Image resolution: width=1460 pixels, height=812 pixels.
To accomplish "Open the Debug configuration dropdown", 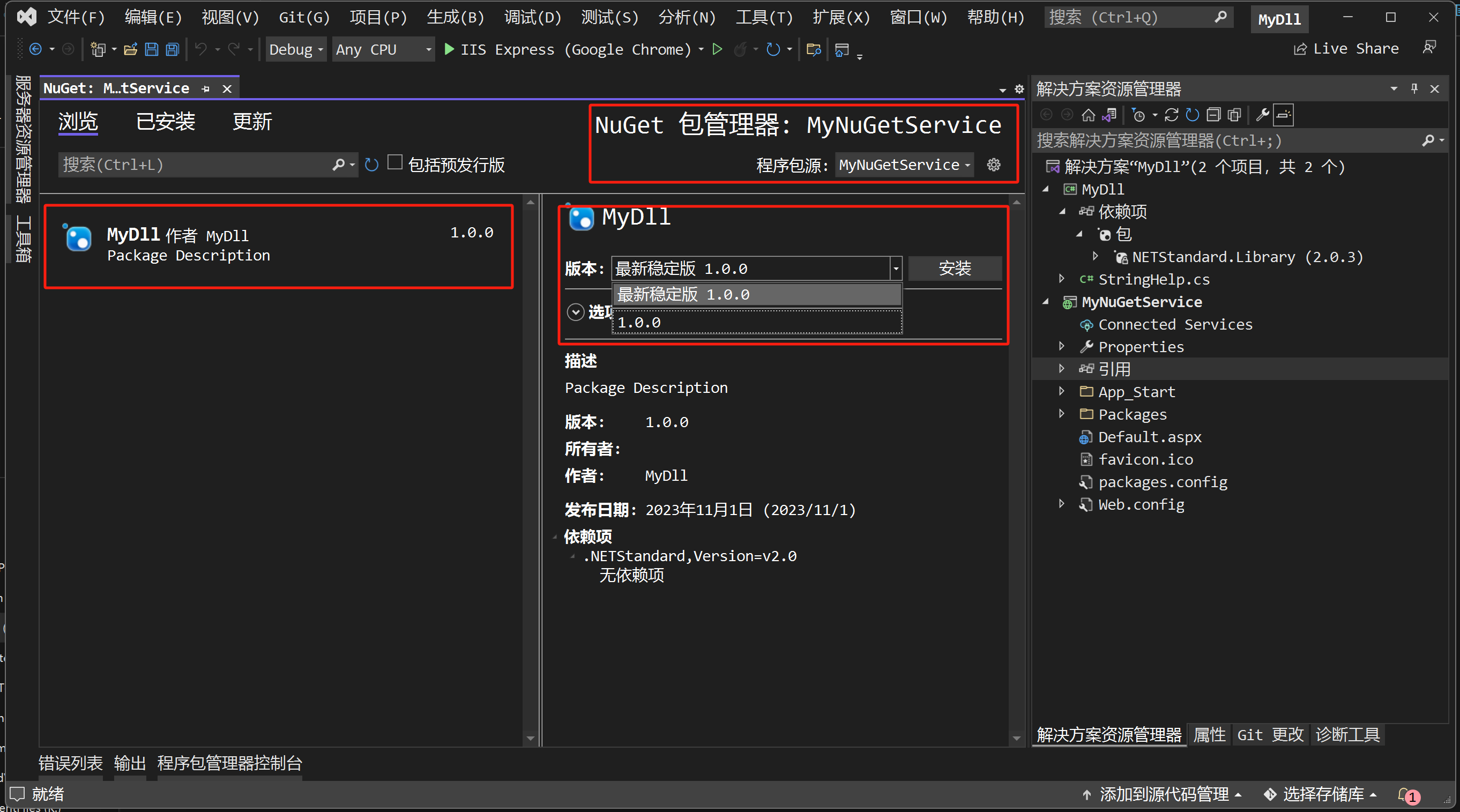I will point(296,49).
